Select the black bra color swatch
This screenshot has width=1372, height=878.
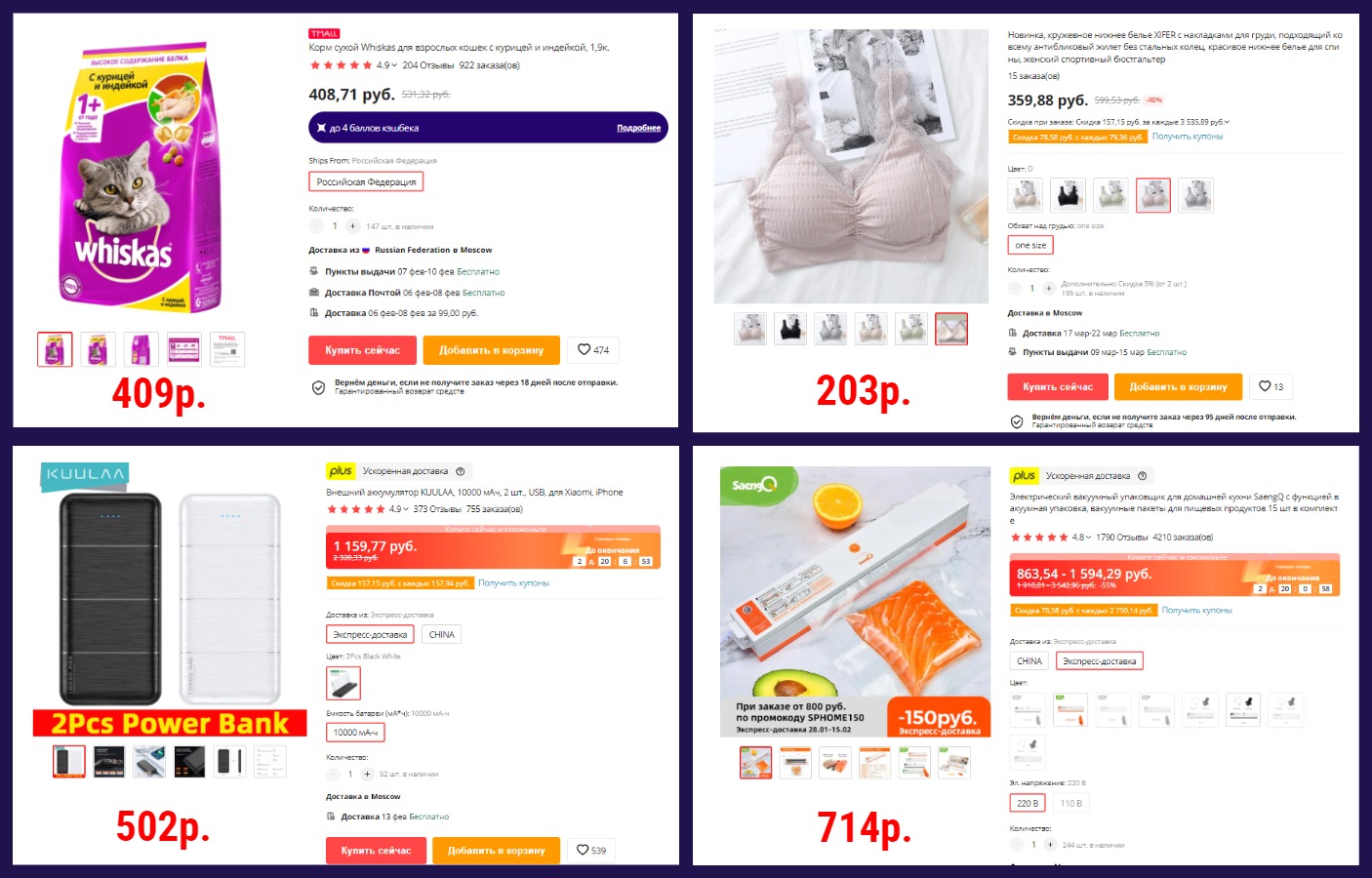click(1068, 196)
